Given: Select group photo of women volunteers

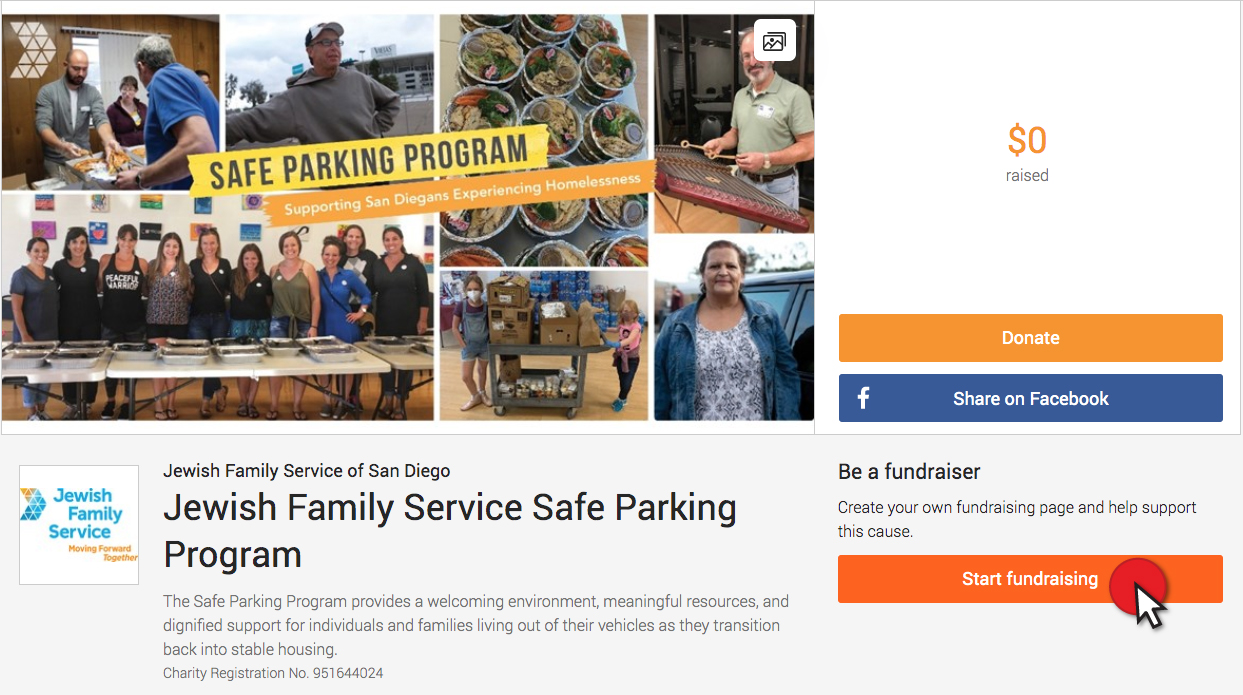Looking at the screenshot, I should point(217,307).
